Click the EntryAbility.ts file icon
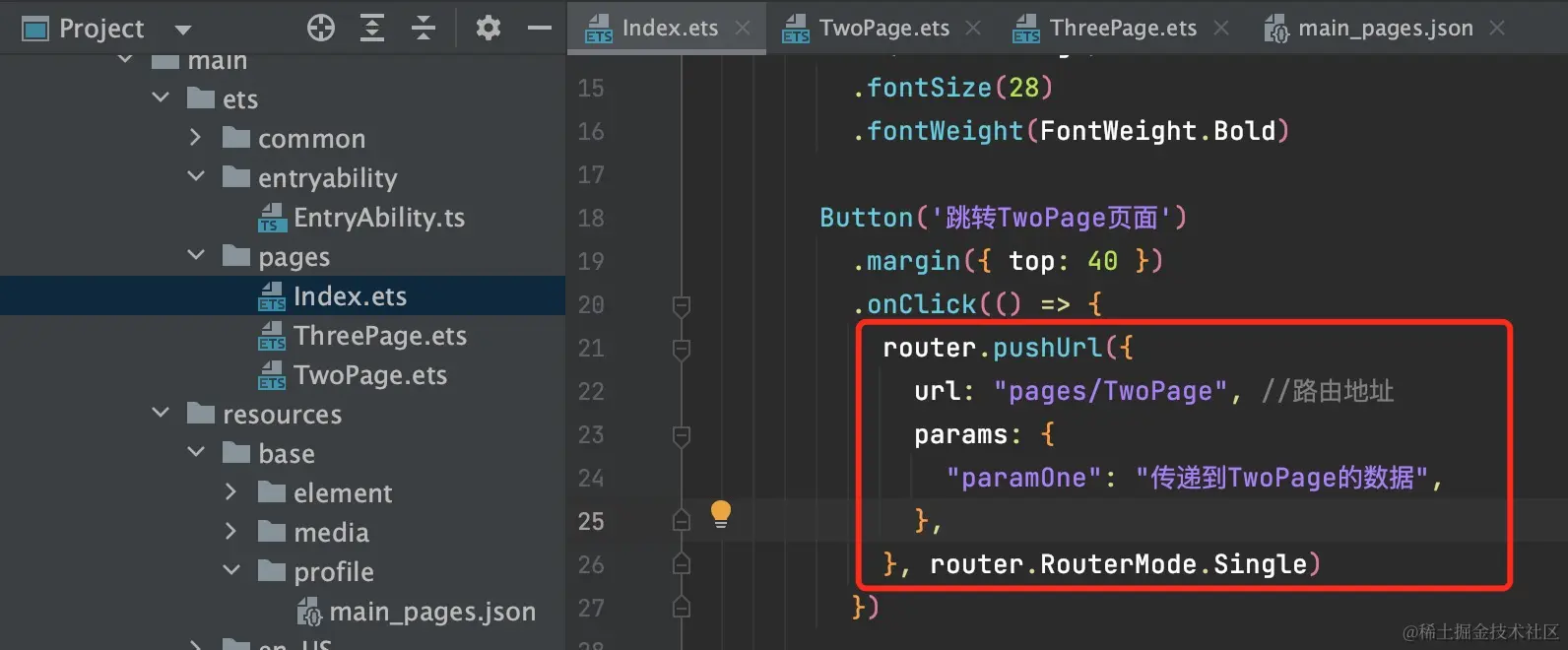The image size is (1568, 650). coord(272,218)
